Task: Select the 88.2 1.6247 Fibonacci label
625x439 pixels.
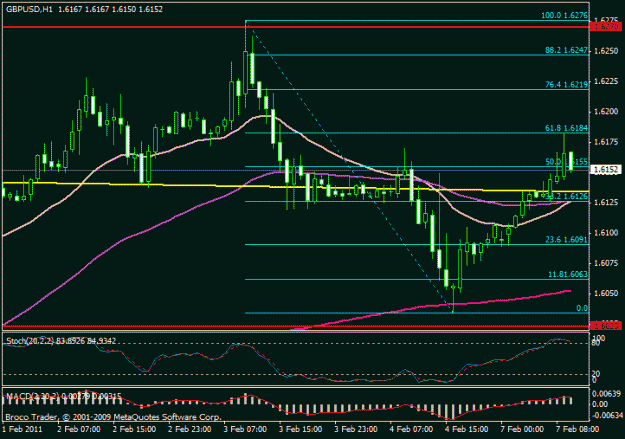Action: click(x=566, y=50)
